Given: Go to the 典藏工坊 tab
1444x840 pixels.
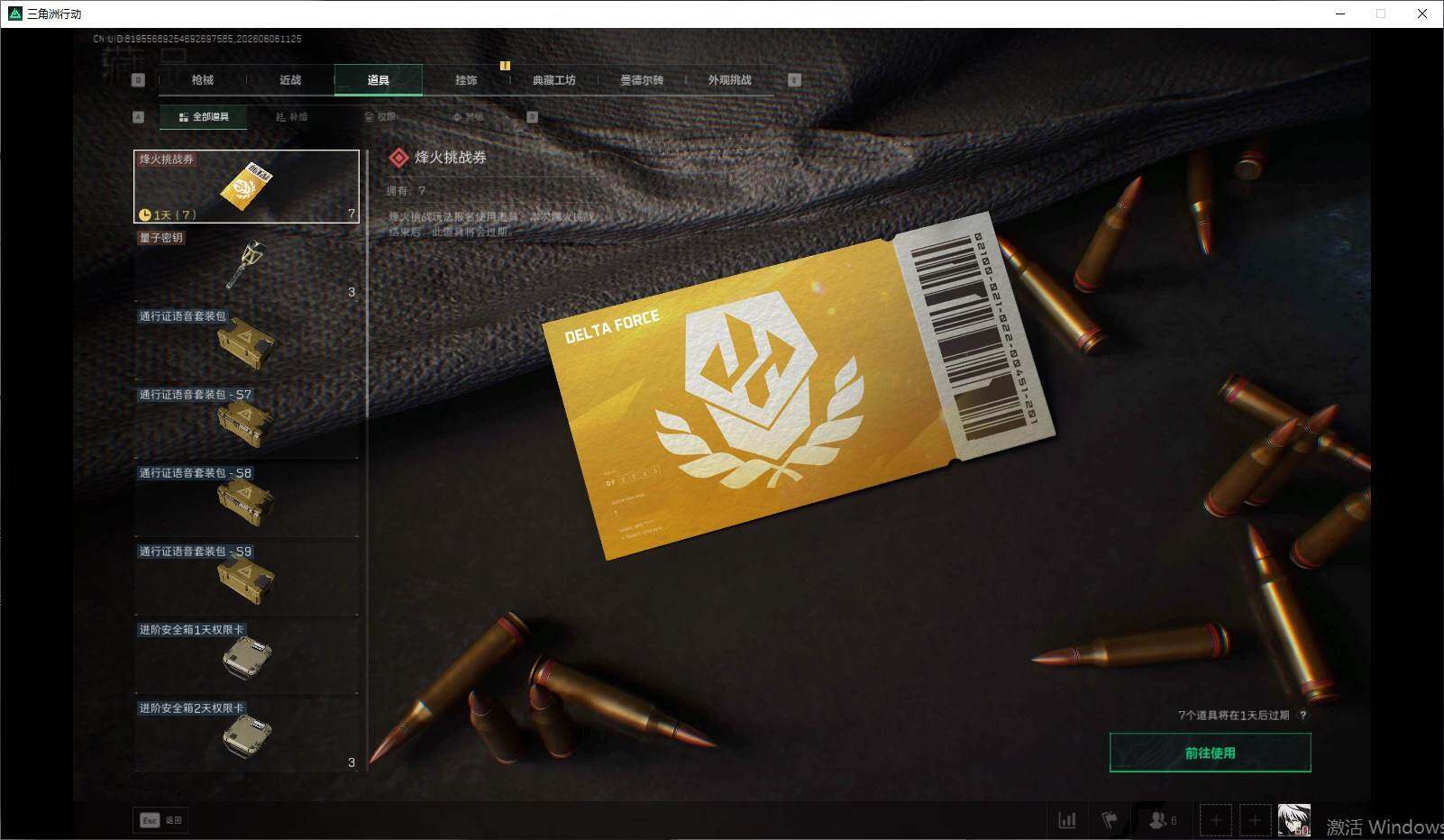Looking at the screenshot, I should [x=553, y=80].
